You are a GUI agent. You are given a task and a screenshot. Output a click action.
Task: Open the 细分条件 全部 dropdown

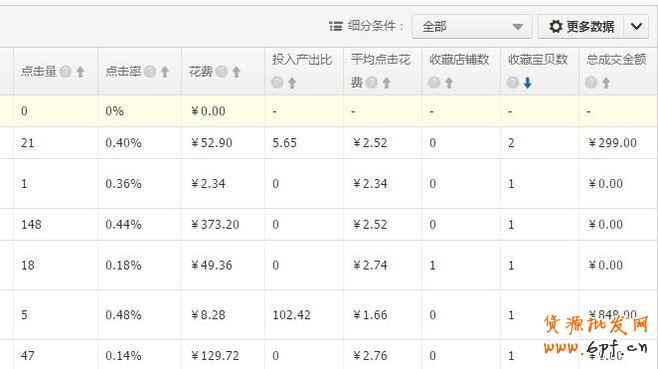[472, 26]
